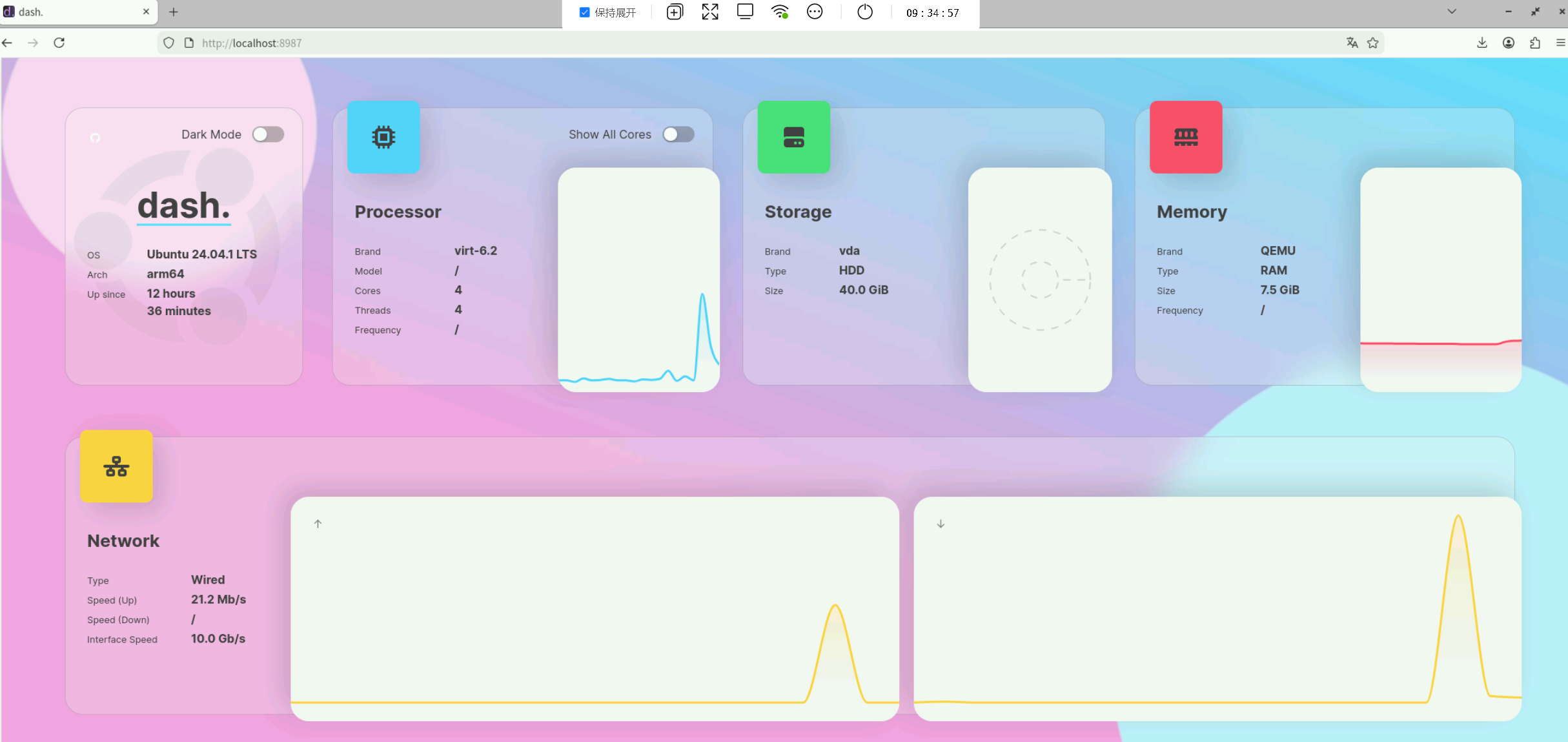Click the red Memory RAM icon

click(x=1185, y=137)
